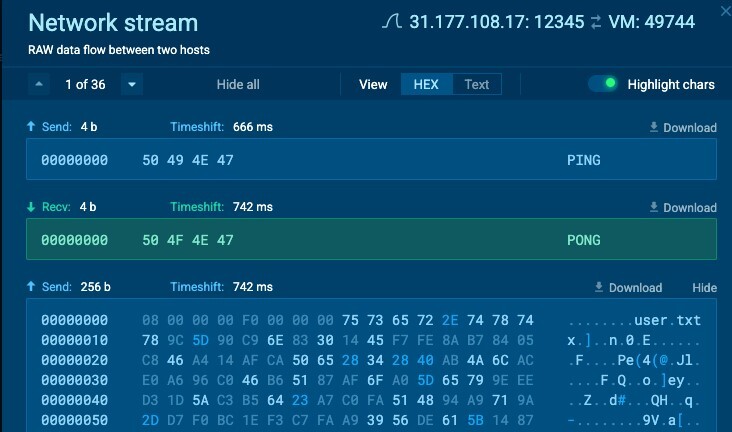732x432 pixels.
Task: Download the PONG recv packet
Action: tap(683, 207)
